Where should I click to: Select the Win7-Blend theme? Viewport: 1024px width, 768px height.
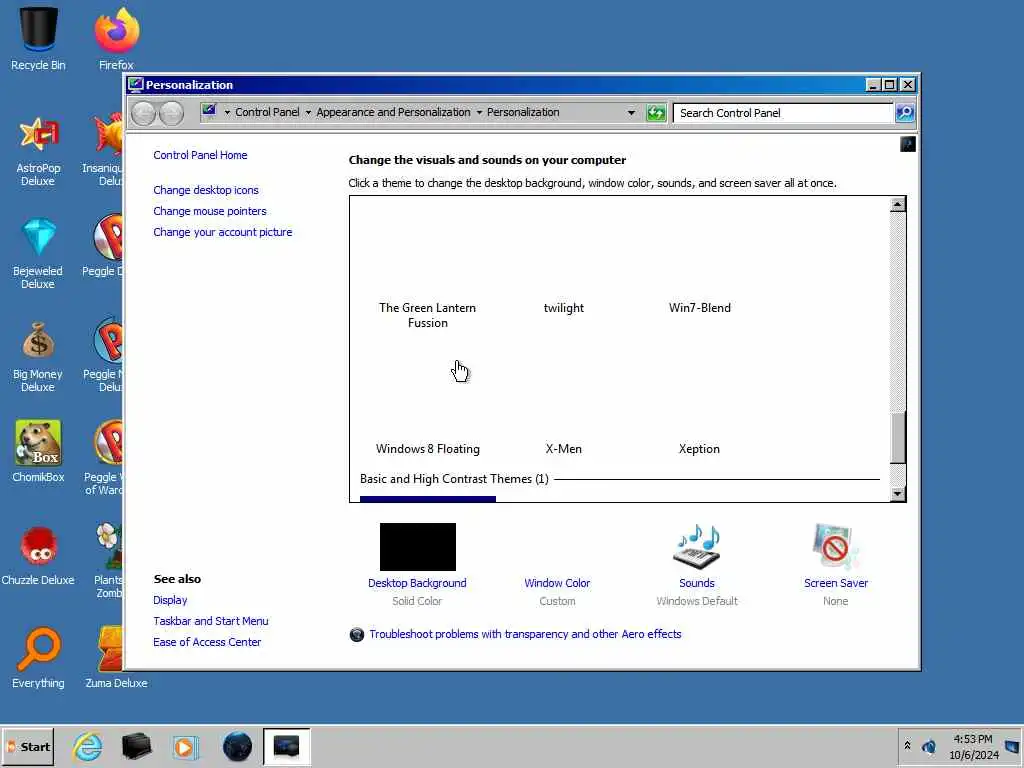click(x=699, y=308)
